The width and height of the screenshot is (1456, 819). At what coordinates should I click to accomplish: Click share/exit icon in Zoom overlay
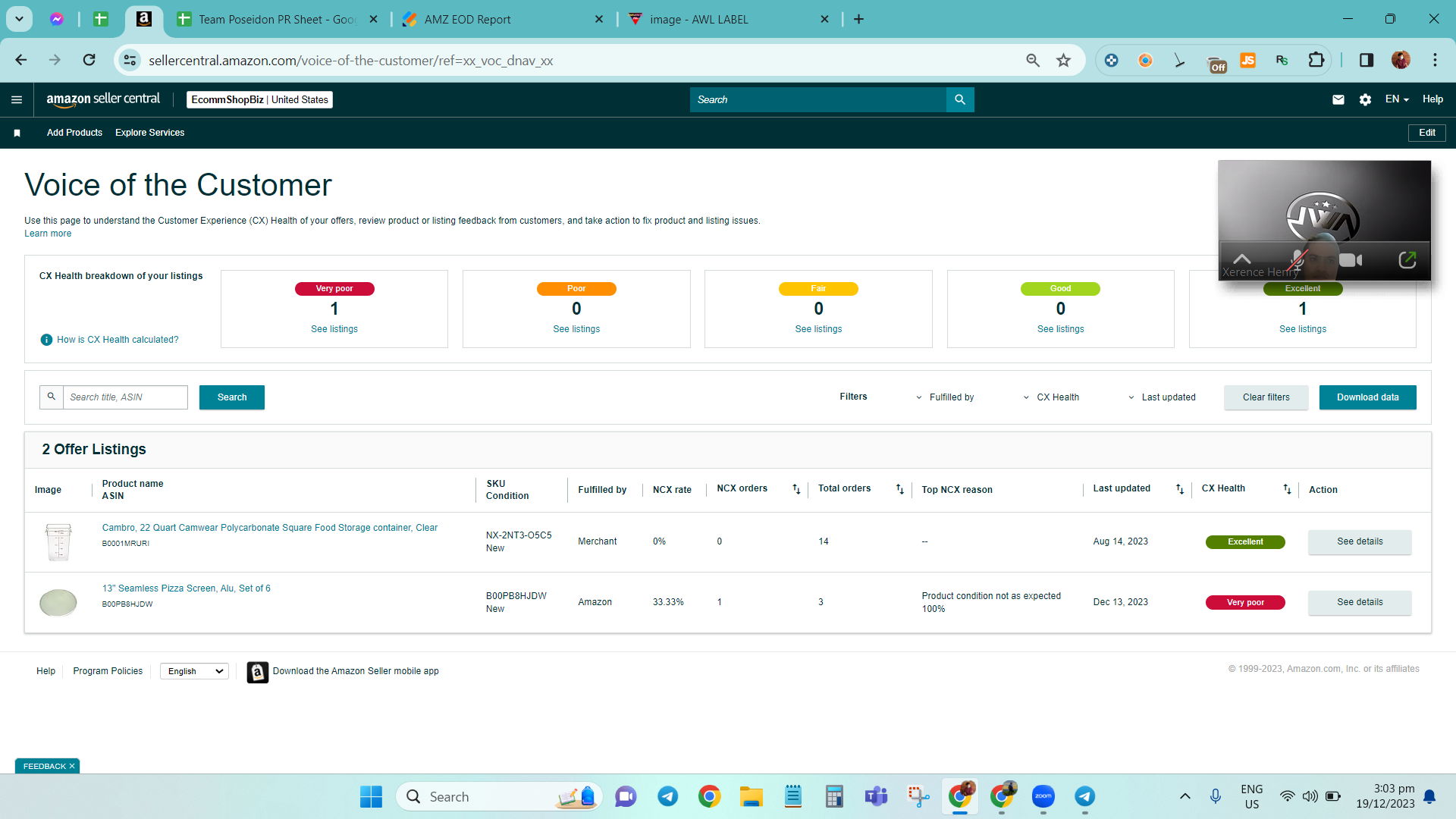[x=1407, y=260]
